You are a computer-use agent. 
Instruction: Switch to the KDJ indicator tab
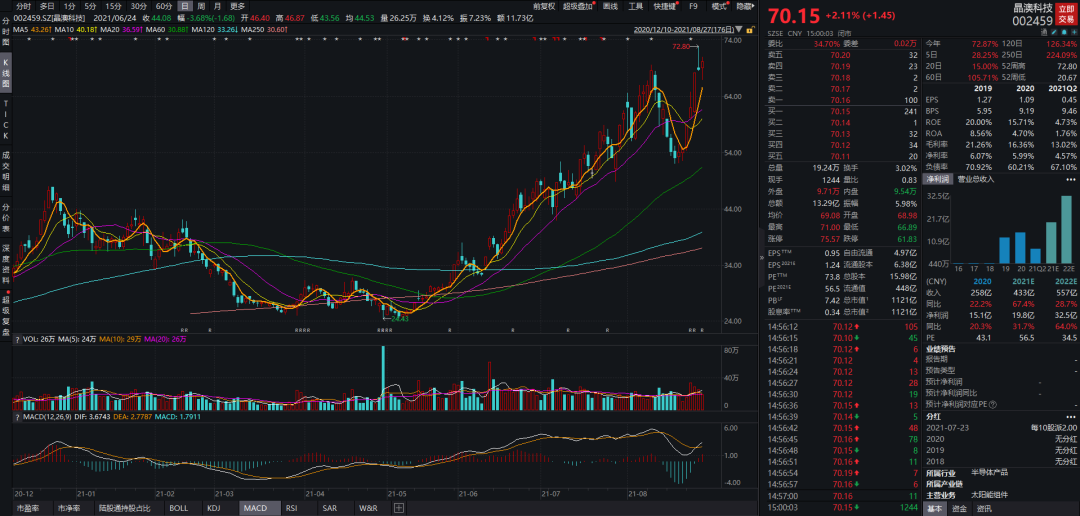click(x=214, y=508)
